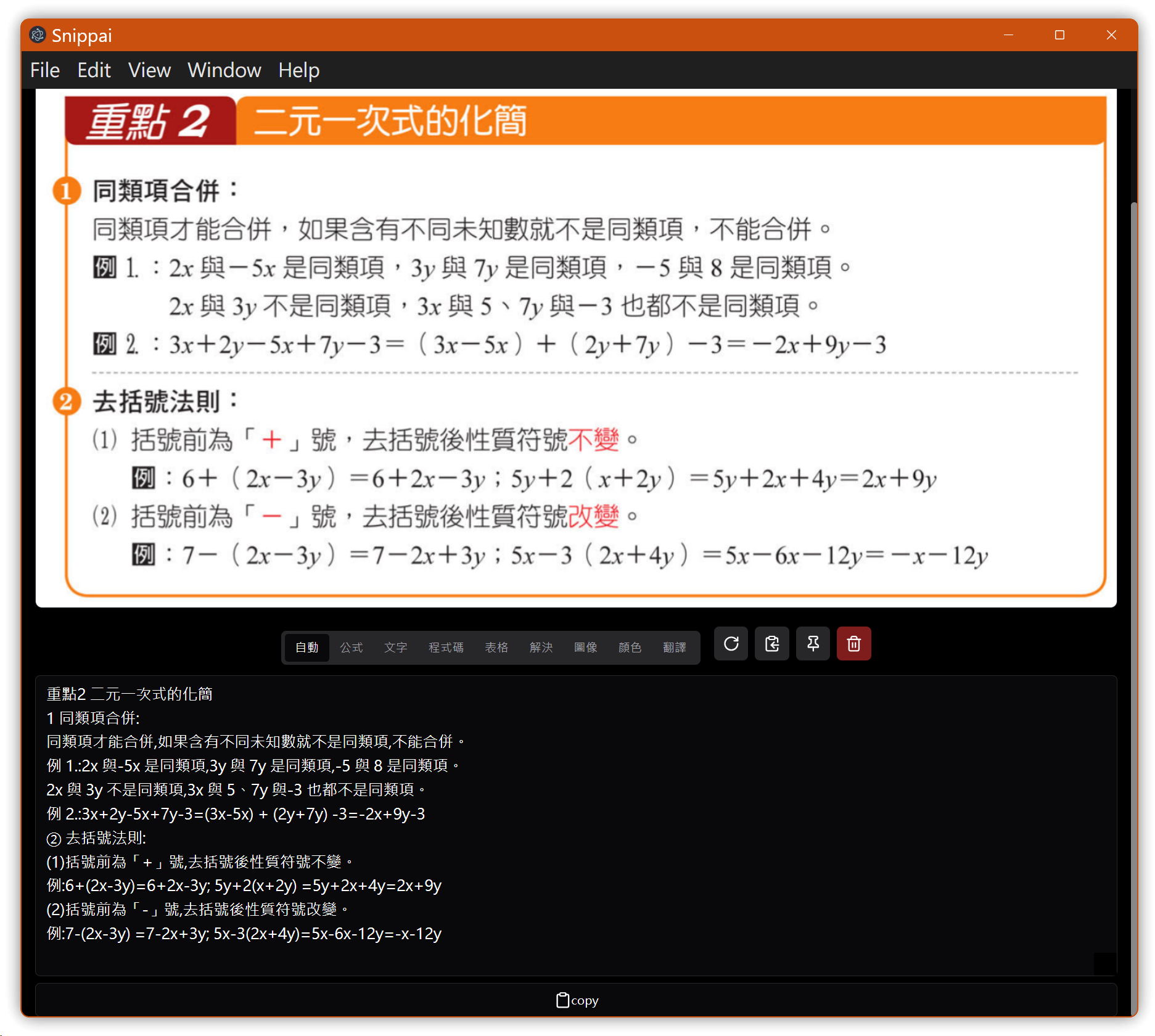Switch to the 程式碼 mode tab
Screen dimensions: 1155x1036
pyautogui.click(x=446, y=647)
